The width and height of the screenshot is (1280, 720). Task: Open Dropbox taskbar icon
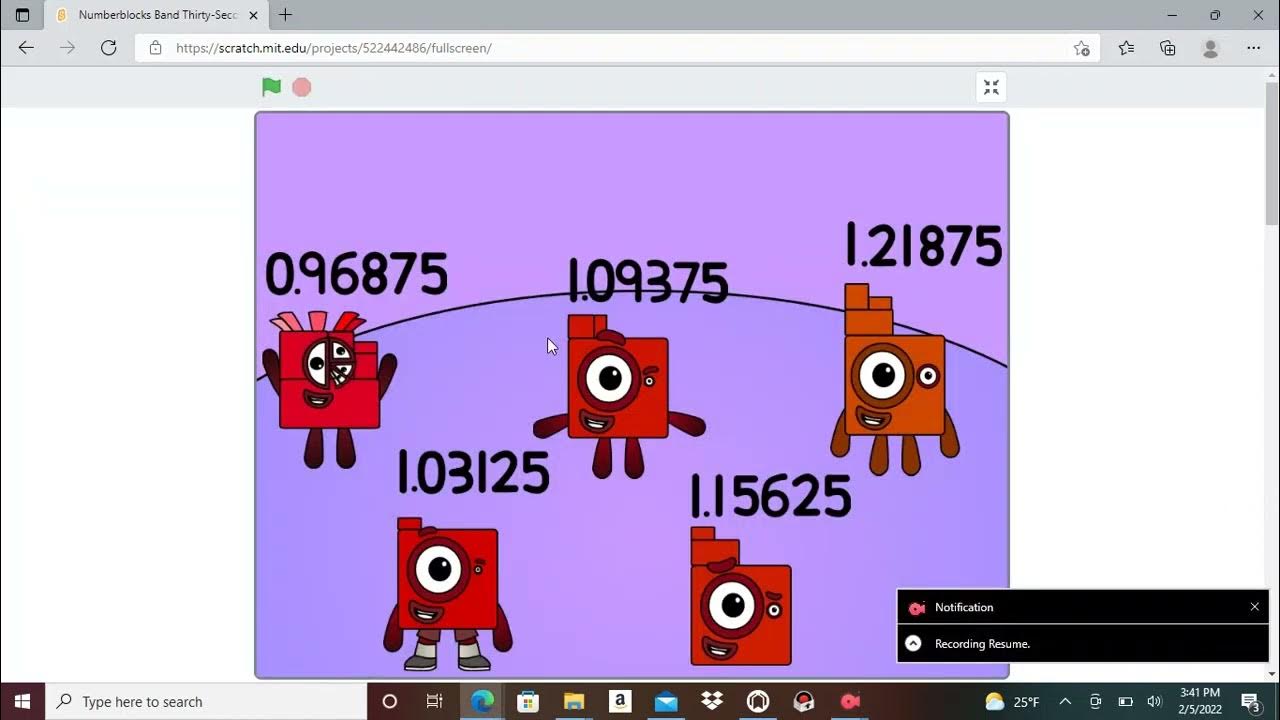click(x=712, y=701)
